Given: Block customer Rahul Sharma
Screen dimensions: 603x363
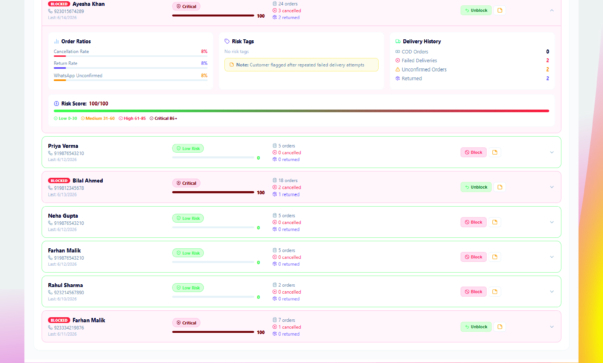Looking at the screenshot, I should coord(473,291).
